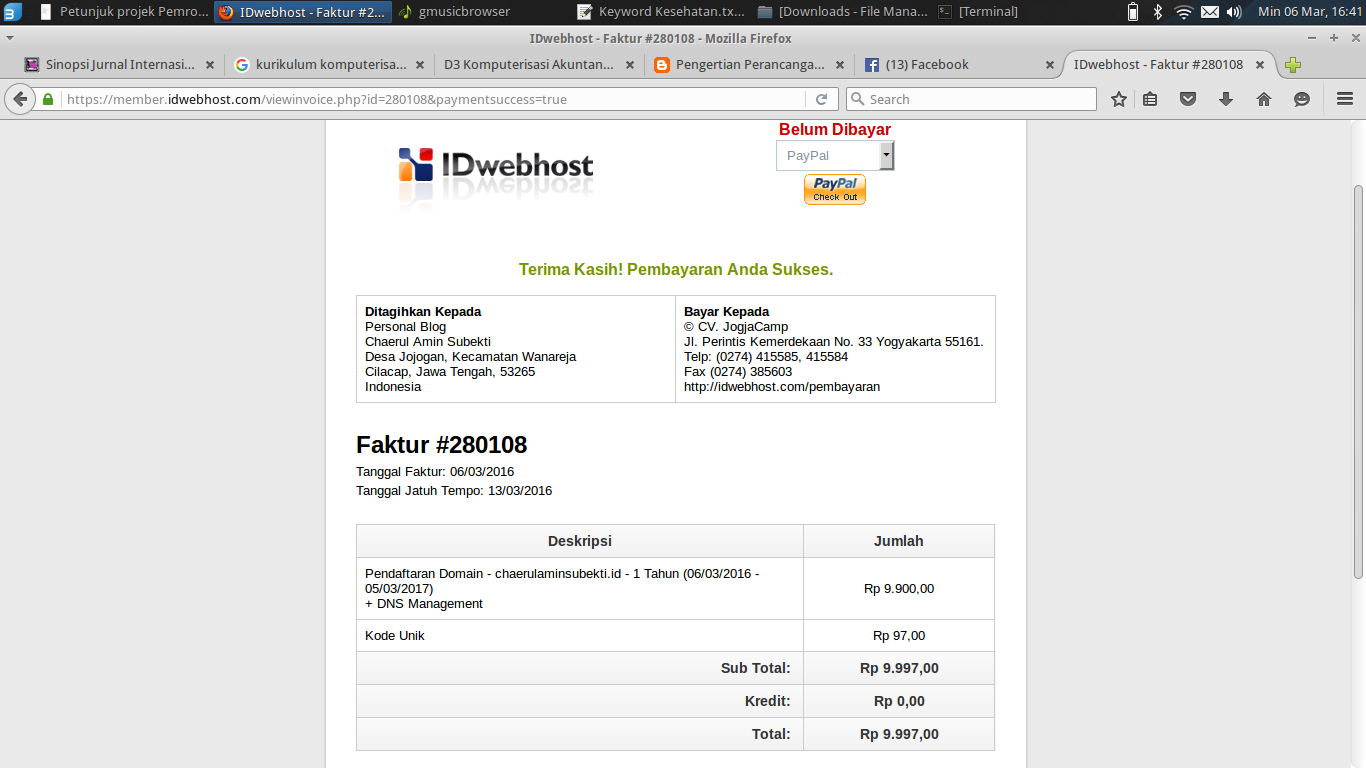Screen dimensions: 1366x768
Task: Click the clock showing Min 06 Mar, 16:41
Action: coord(1310,12)
